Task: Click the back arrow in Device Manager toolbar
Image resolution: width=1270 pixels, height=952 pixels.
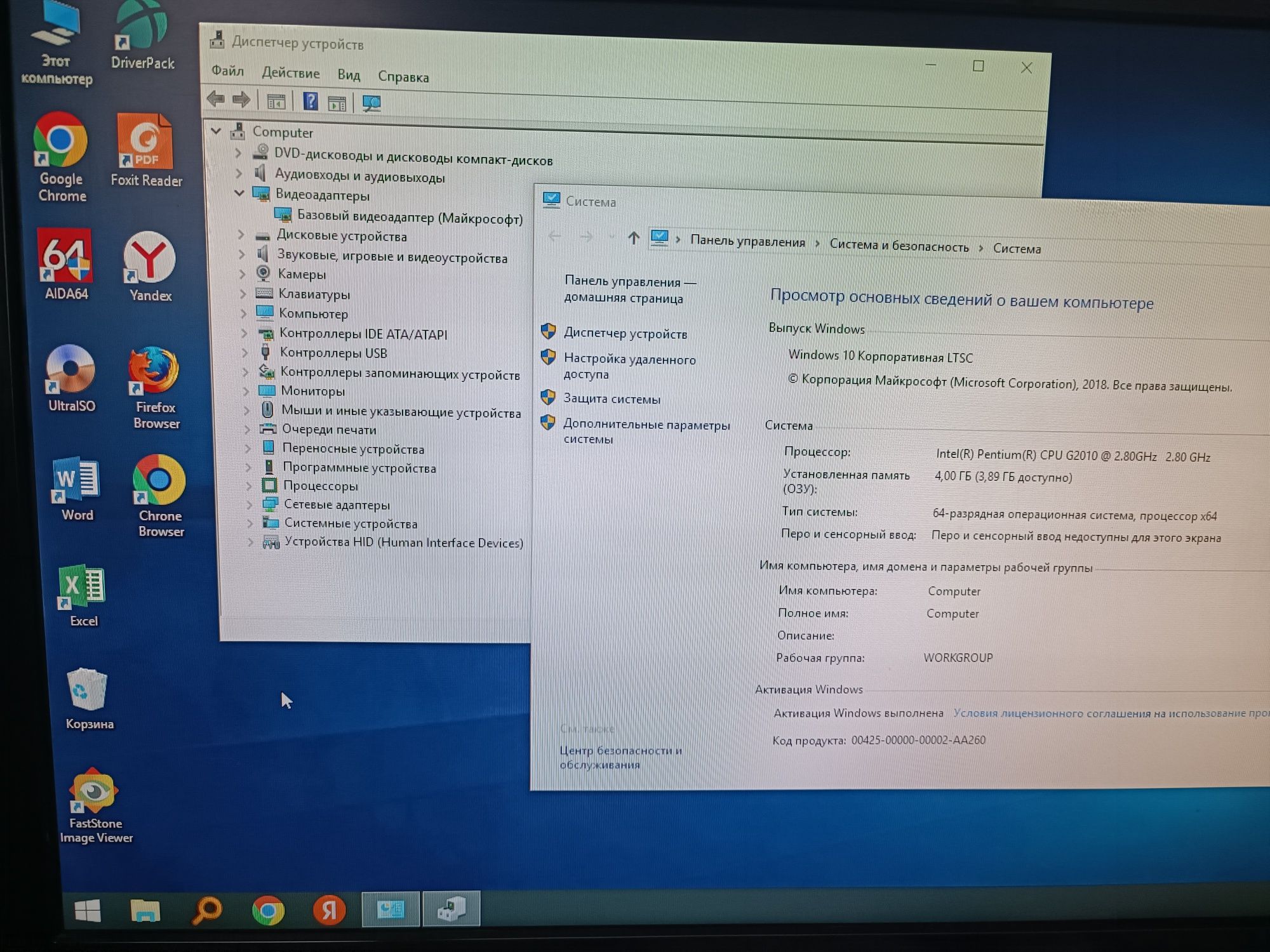Action: [x=216, y=98]
